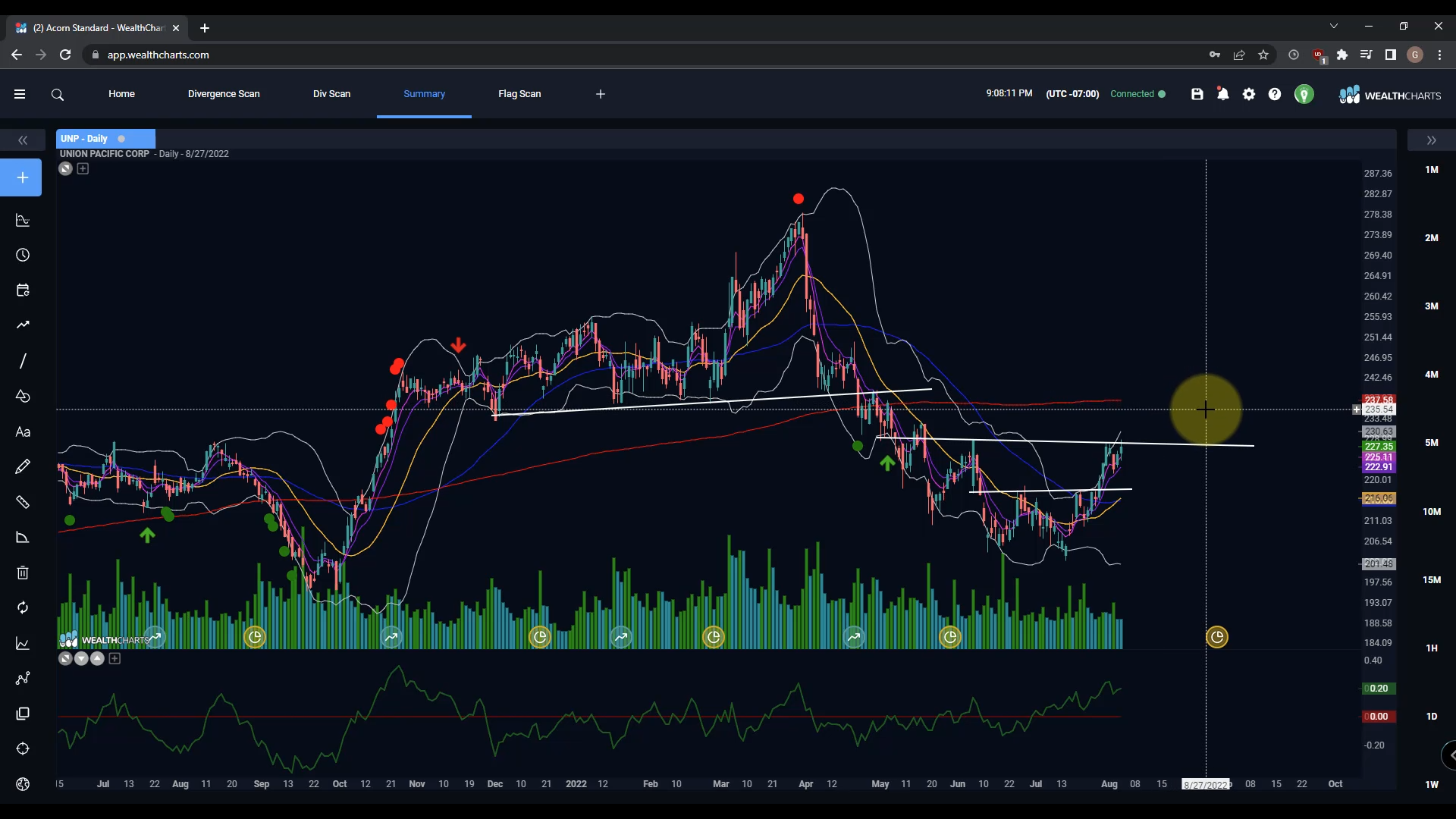Toggle main chart indicator visibility icon
This screenshot has width=1456, height=819.
(x=65, y=169)
